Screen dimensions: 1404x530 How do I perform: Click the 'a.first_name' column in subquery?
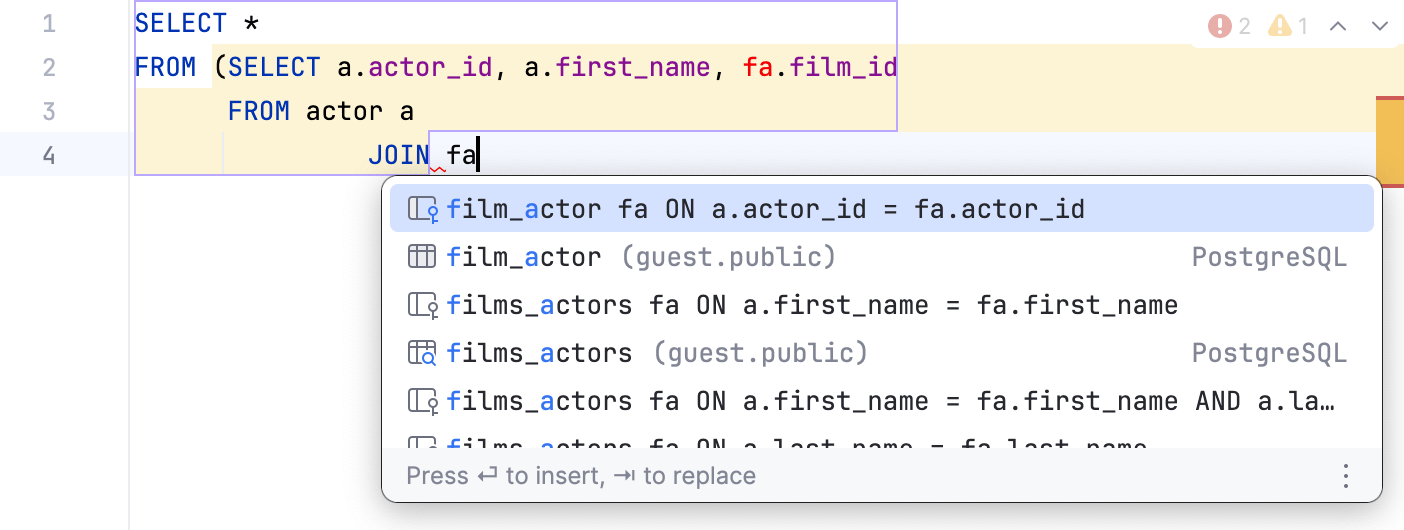(x=634, y=67)
